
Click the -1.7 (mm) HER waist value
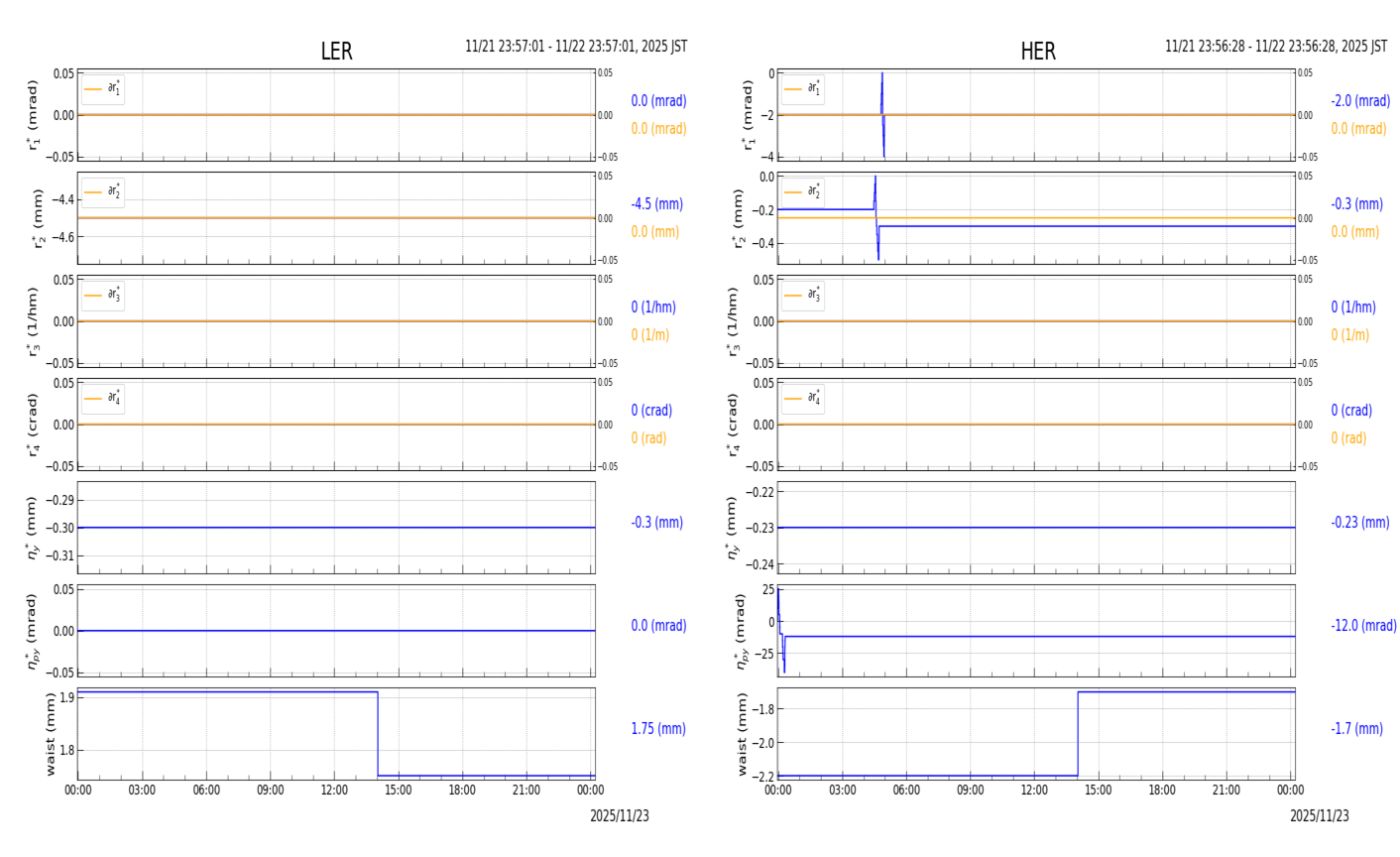tap(1356, 729)
